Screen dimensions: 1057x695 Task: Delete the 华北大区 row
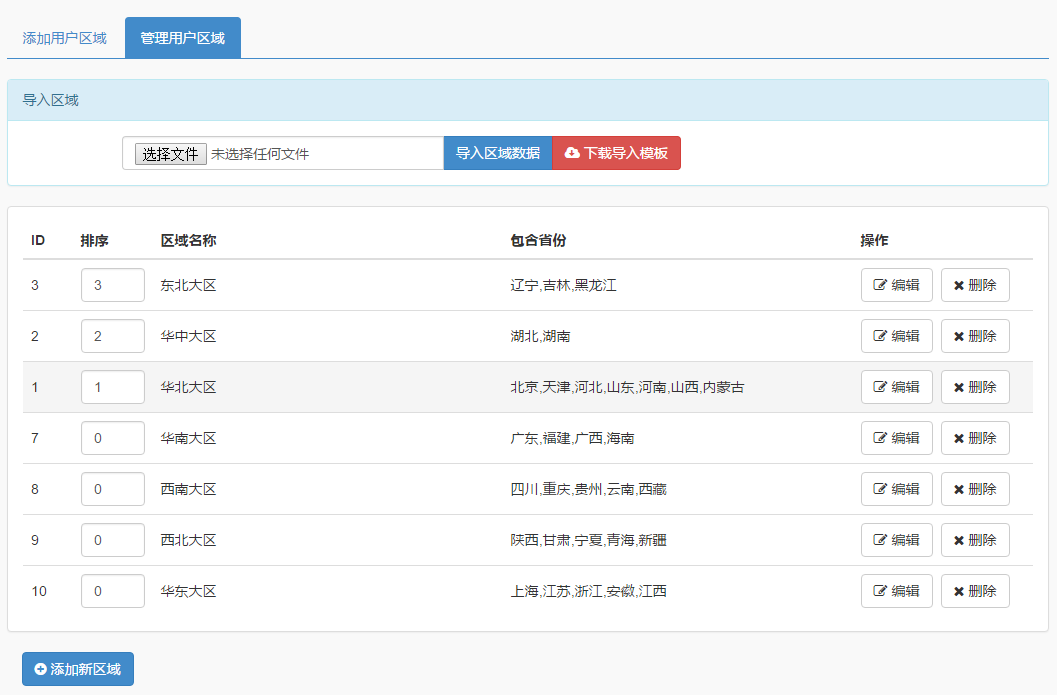click(975, 387)
